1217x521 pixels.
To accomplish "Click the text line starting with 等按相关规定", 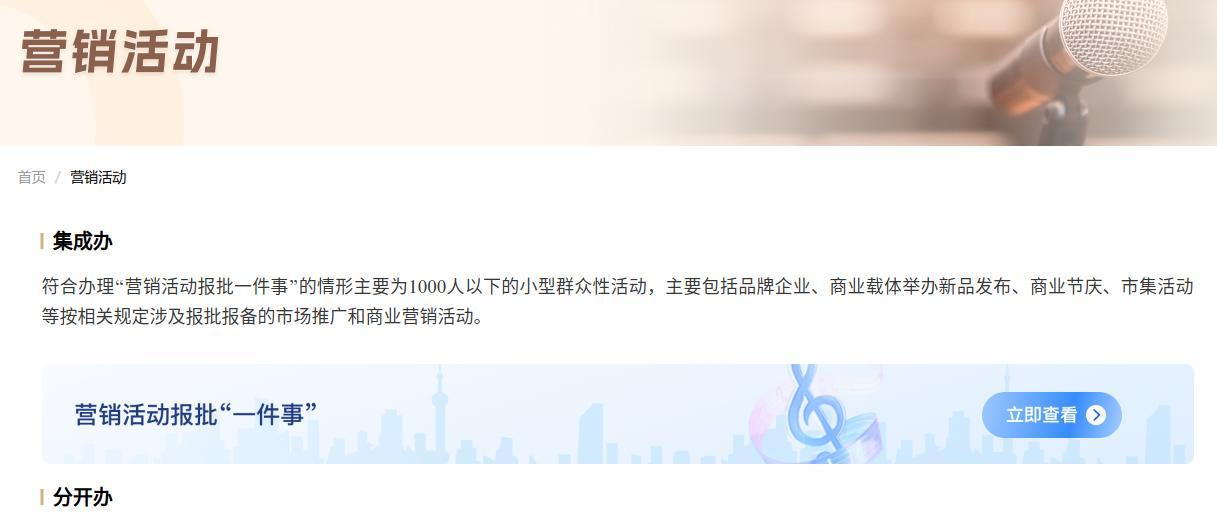I will pos(262,318).
